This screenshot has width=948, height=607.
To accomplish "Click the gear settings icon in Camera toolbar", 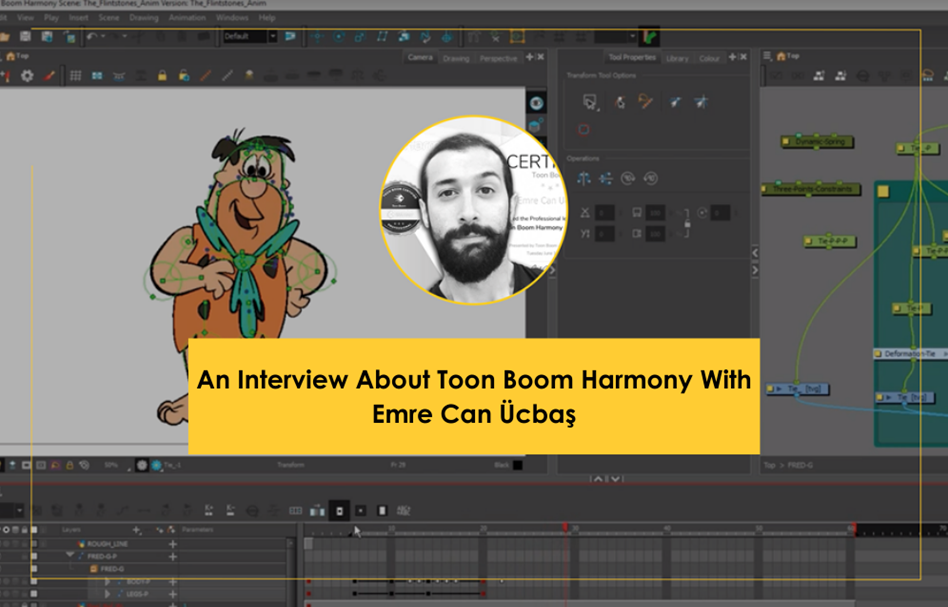I will point(27,76).
